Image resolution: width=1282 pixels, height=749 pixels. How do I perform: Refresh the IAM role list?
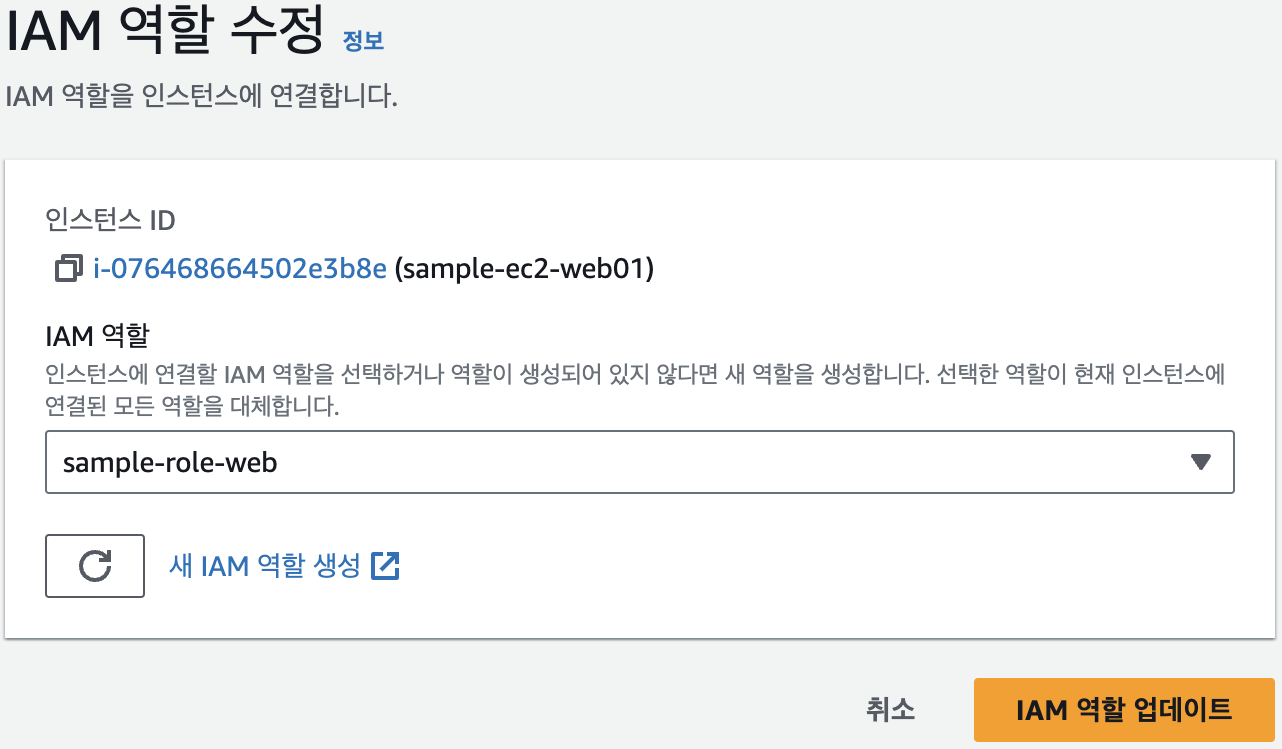coord(95,566)
